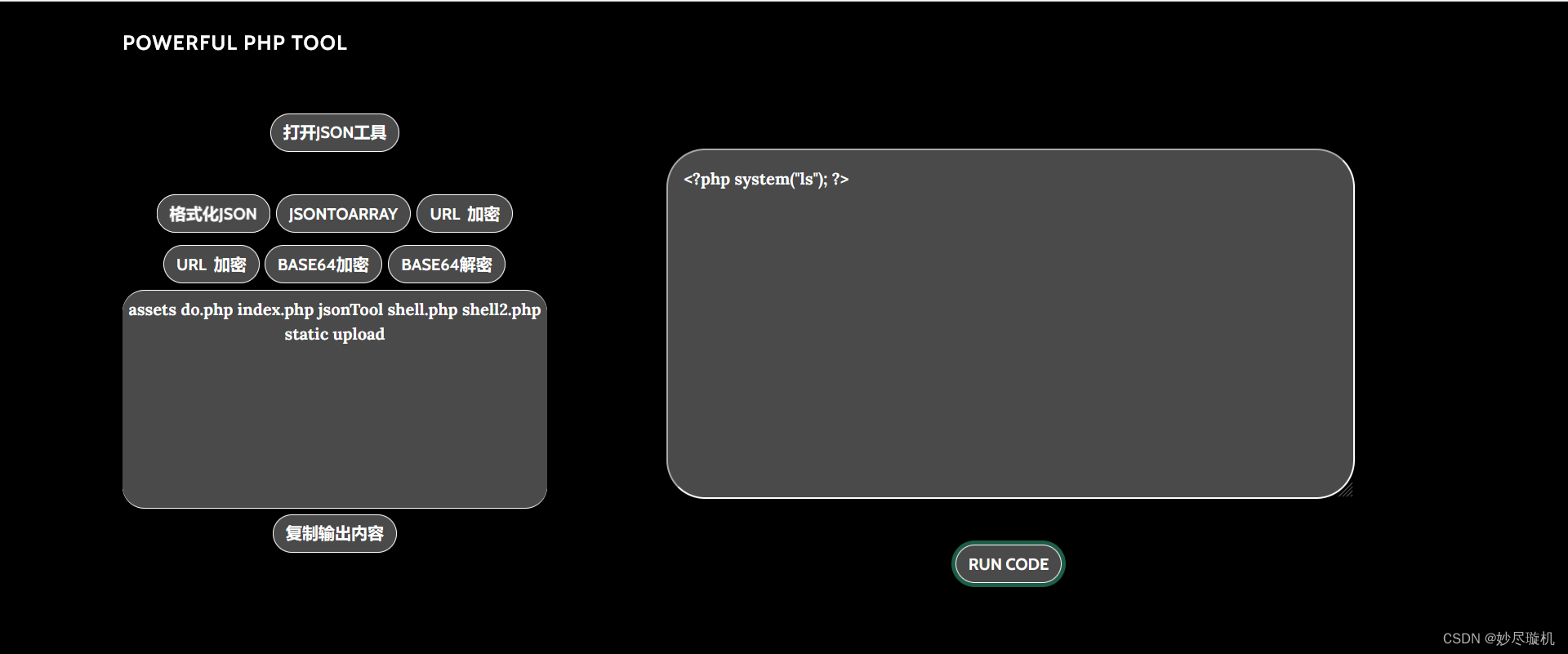This screenshot has height=654, width=1568.
Task: Click the URL 加密 button beside BASE64加密
Action: [x=212, y=265]
